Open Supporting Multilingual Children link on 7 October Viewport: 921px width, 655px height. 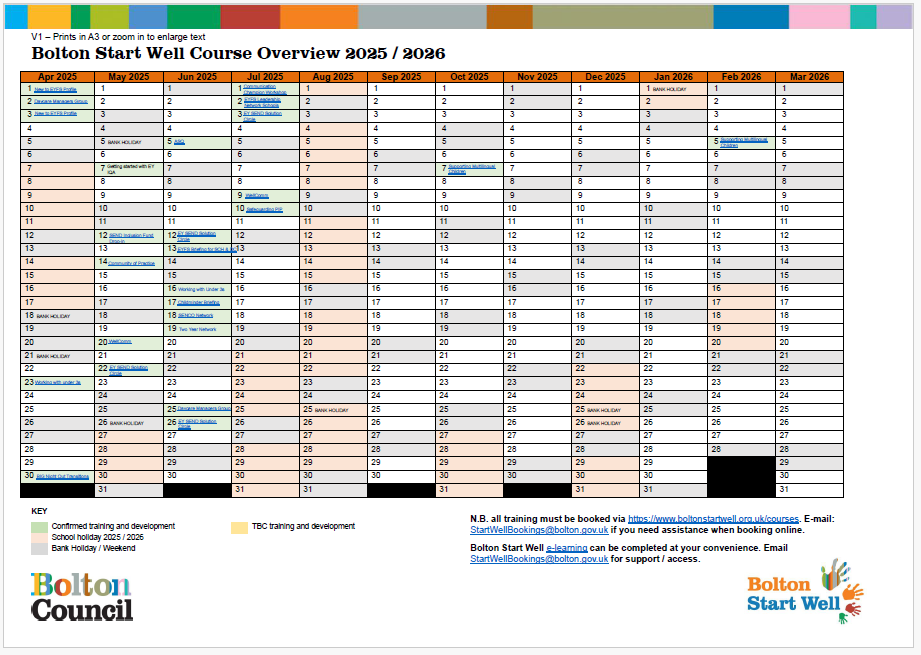472,169
